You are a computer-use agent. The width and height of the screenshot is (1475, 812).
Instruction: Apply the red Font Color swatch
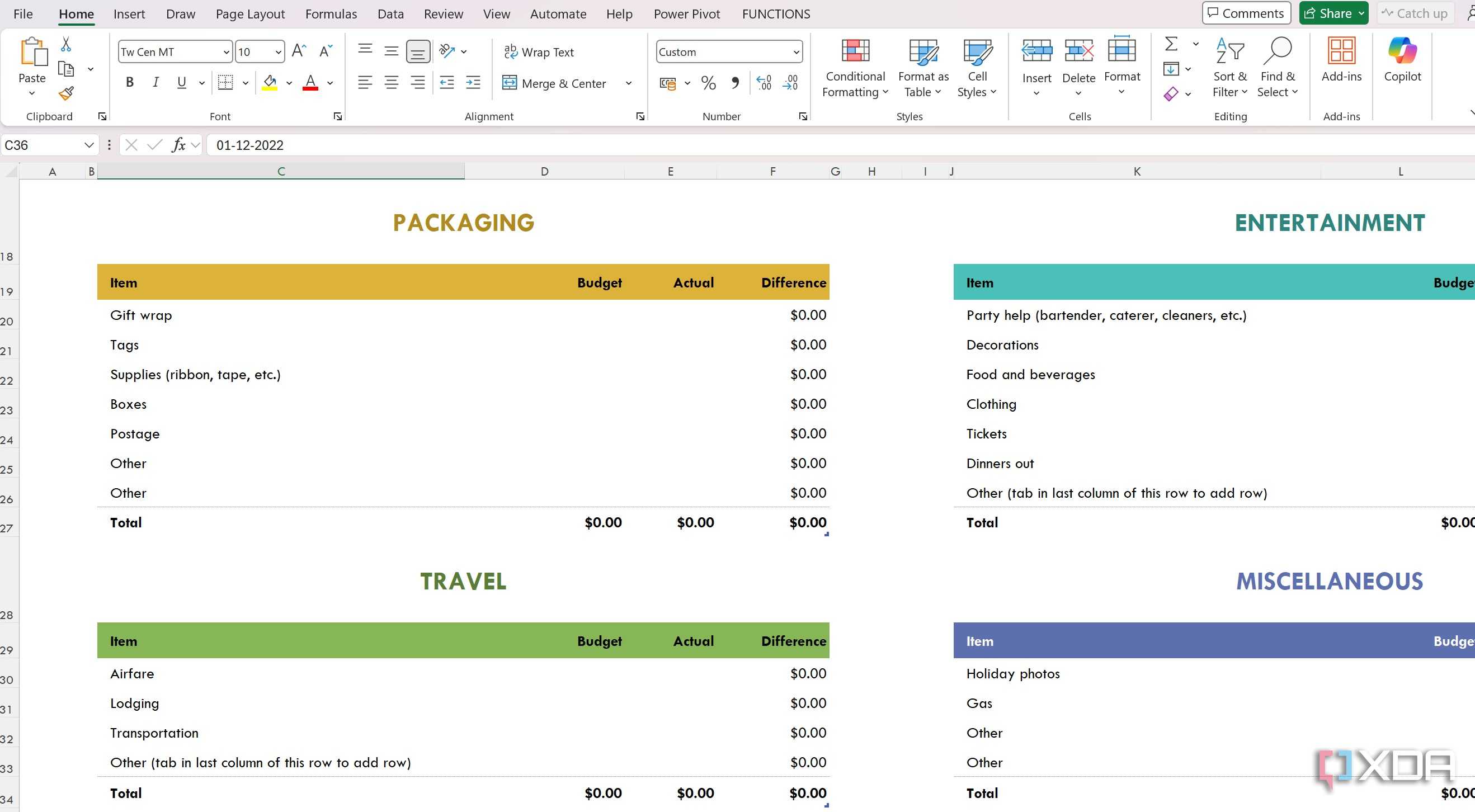tap(310, 83)
